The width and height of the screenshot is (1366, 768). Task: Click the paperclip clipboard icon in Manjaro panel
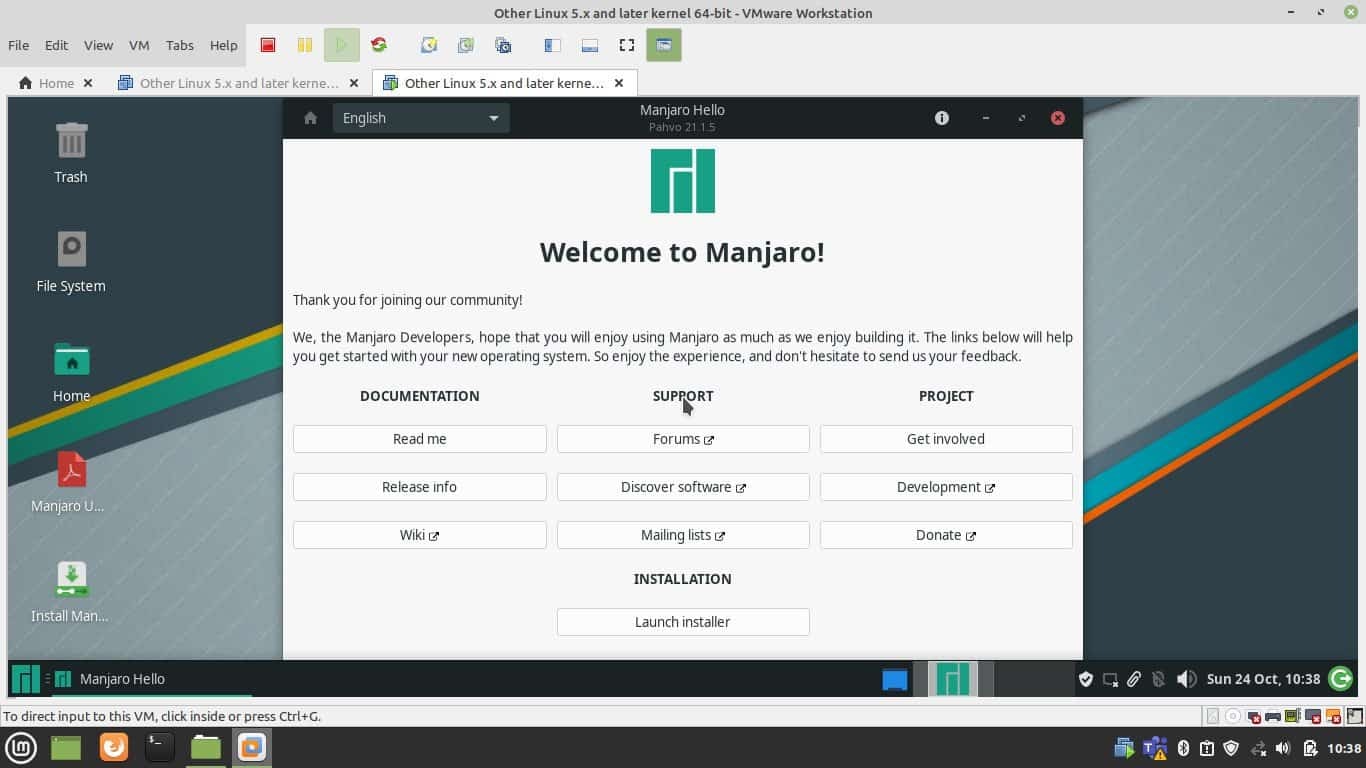tap(1134, 679)
